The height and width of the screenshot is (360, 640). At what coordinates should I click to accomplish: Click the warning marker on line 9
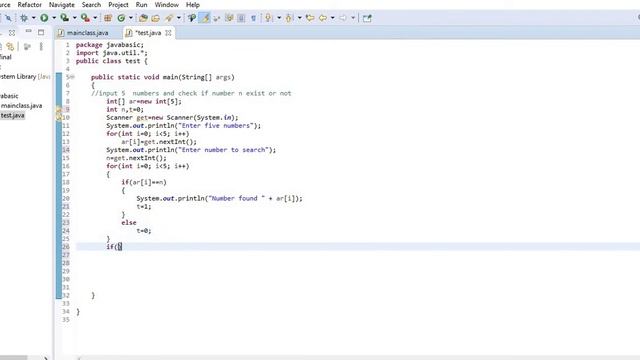pyautogui.click(x=59, y=109)
